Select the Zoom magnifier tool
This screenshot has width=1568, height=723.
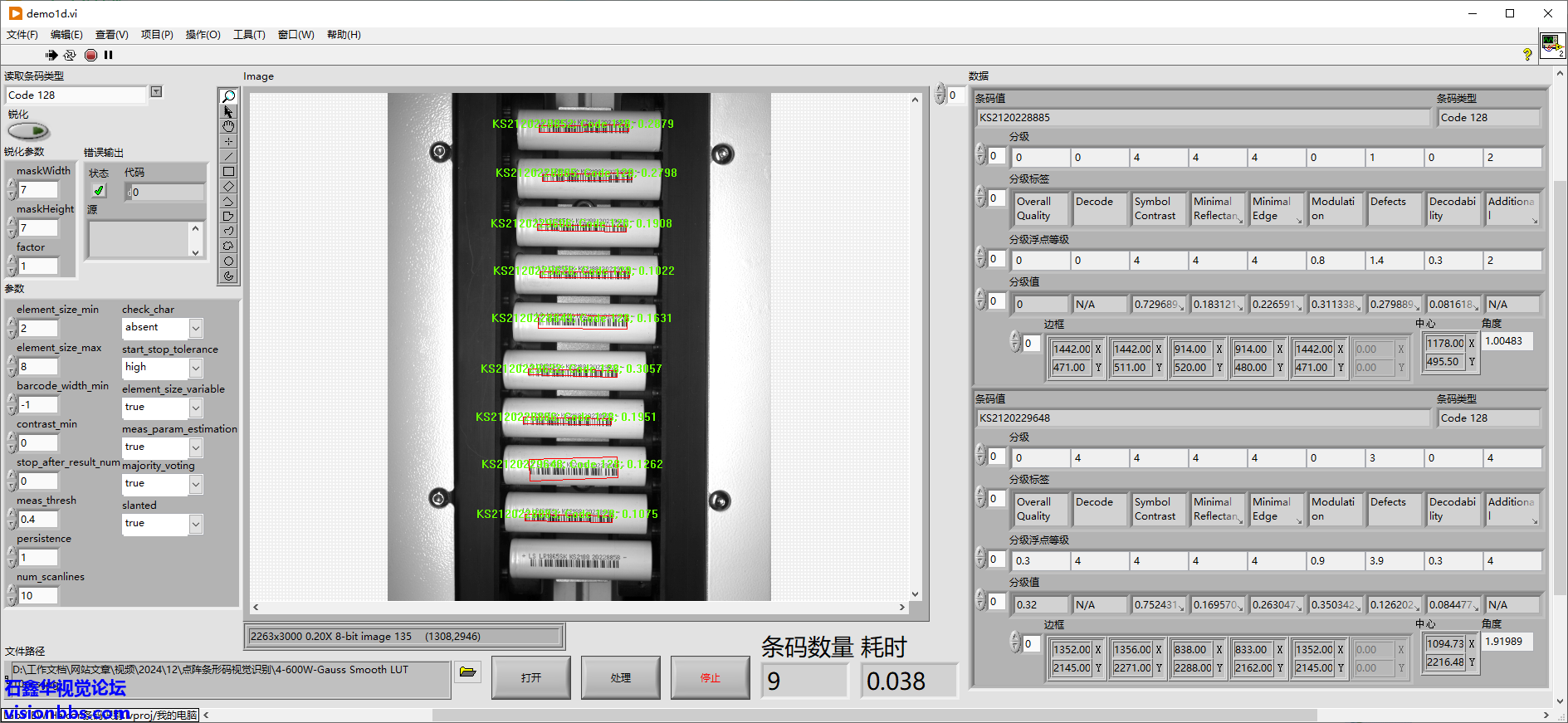tap(228, 96)
